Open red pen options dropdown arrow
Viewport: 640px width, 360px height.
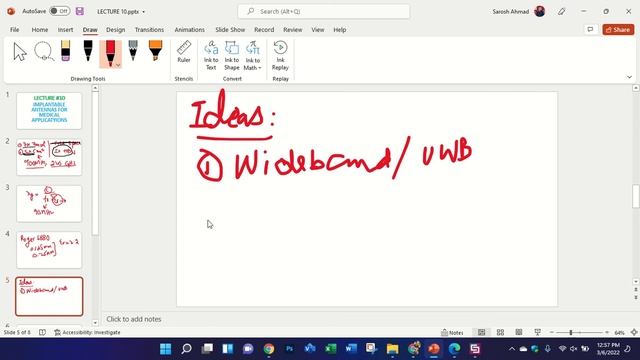[x=118, y=65]
